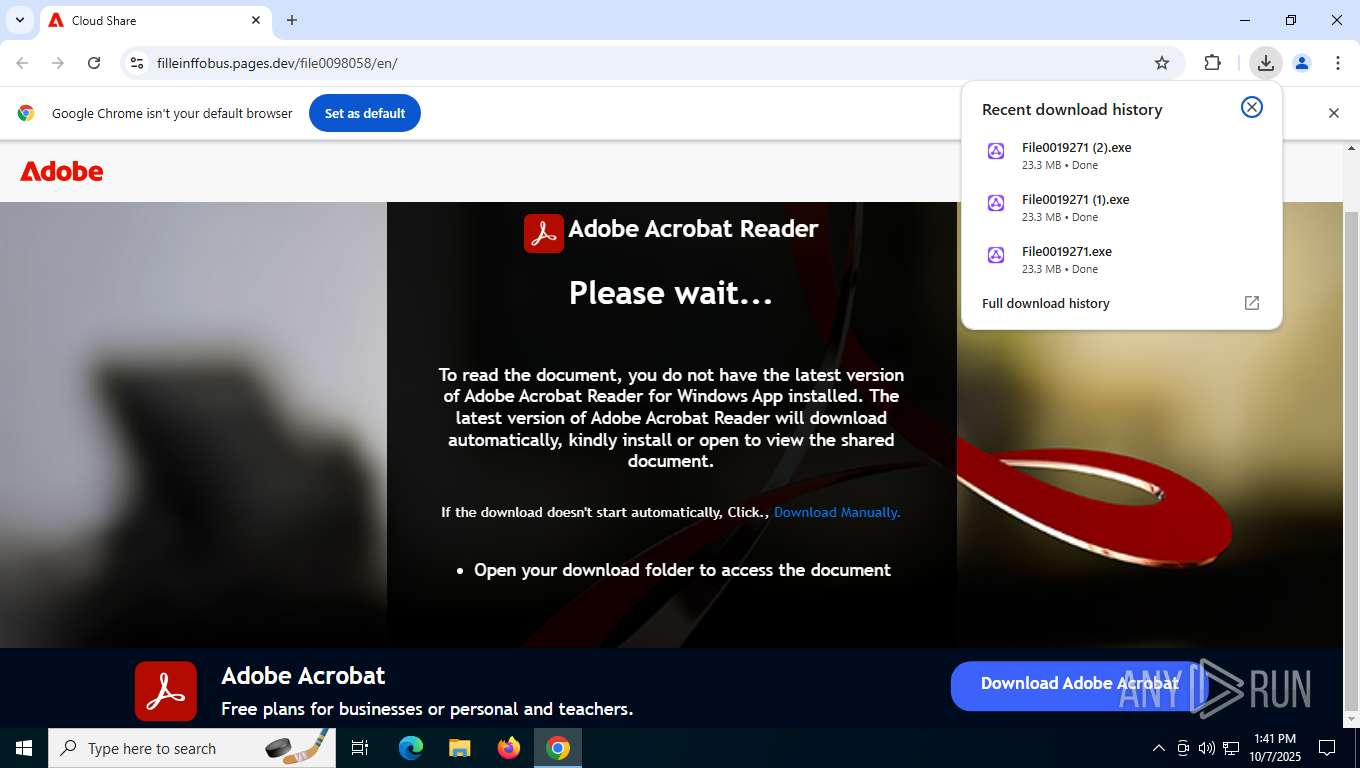
Task: Click the Download Adobe Acrobat button
Action: pos(1079,684)
